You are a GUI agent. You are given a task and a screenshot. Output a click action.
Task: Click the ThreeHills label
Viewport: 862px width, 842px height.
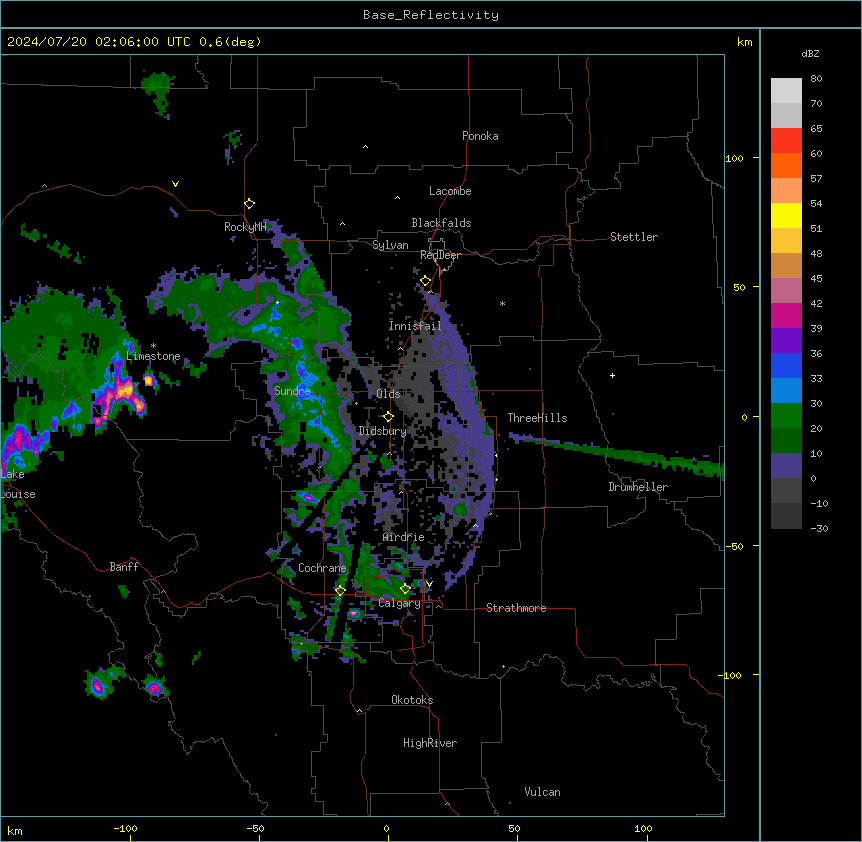pos(537,418)
